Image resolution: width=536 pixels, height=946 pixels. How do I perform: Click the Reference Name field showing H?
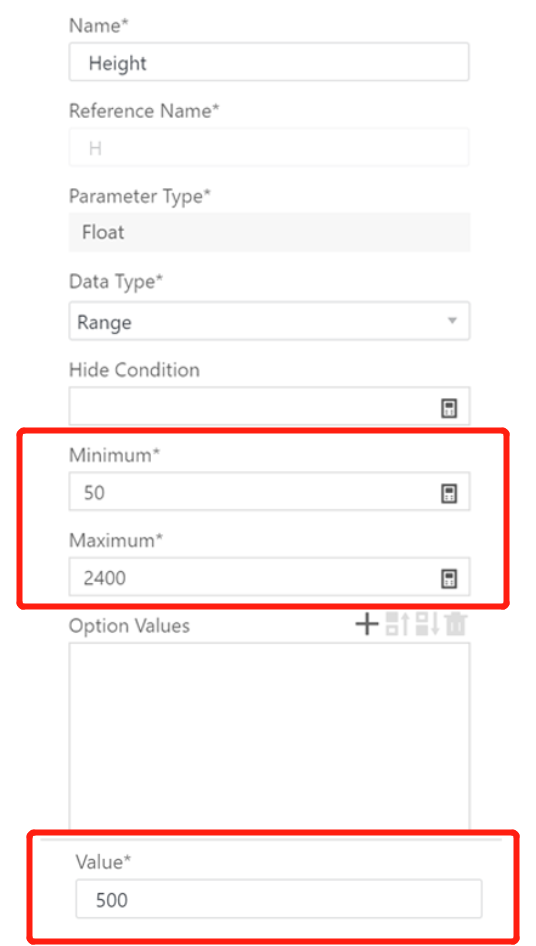[269, 147]
